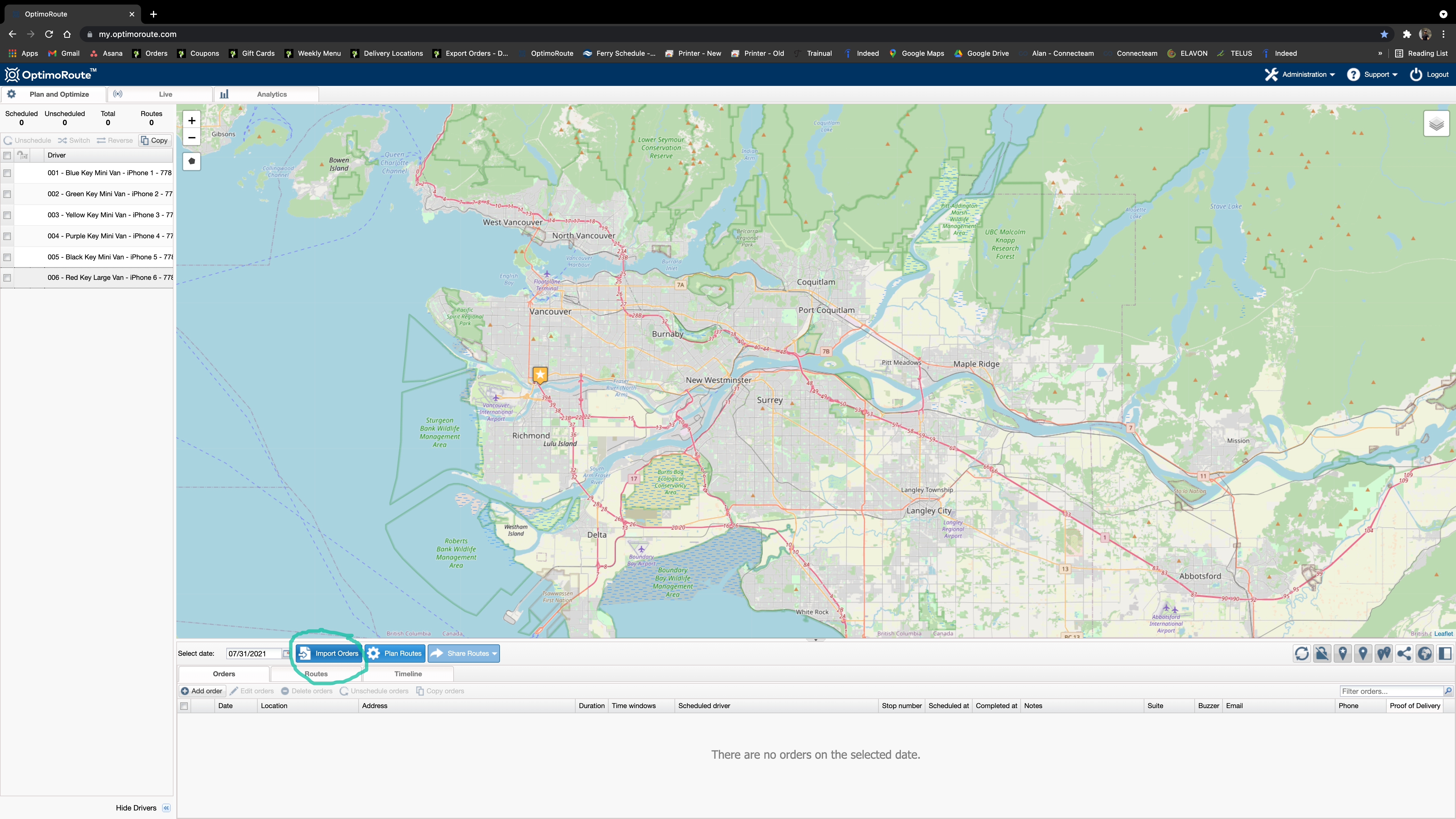
Task: Click the refresh map icon
Action: tap(1302, 653)
